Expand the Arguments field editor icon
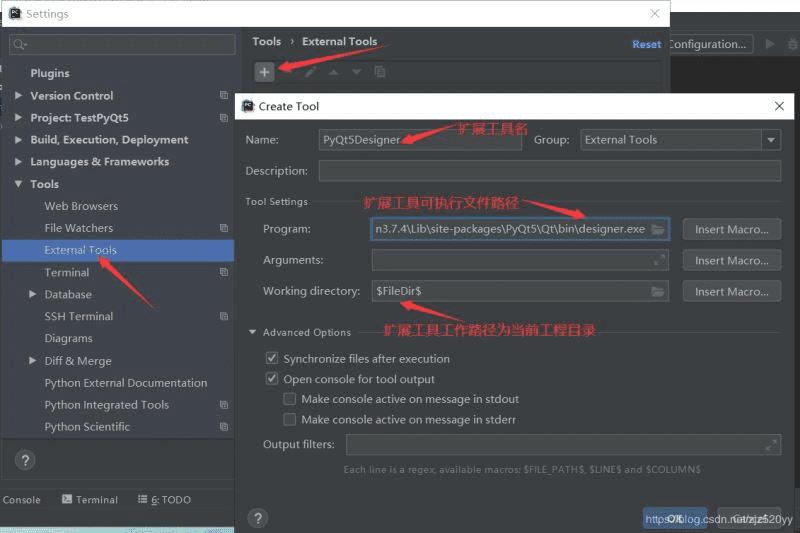 [x=659, y=260]
